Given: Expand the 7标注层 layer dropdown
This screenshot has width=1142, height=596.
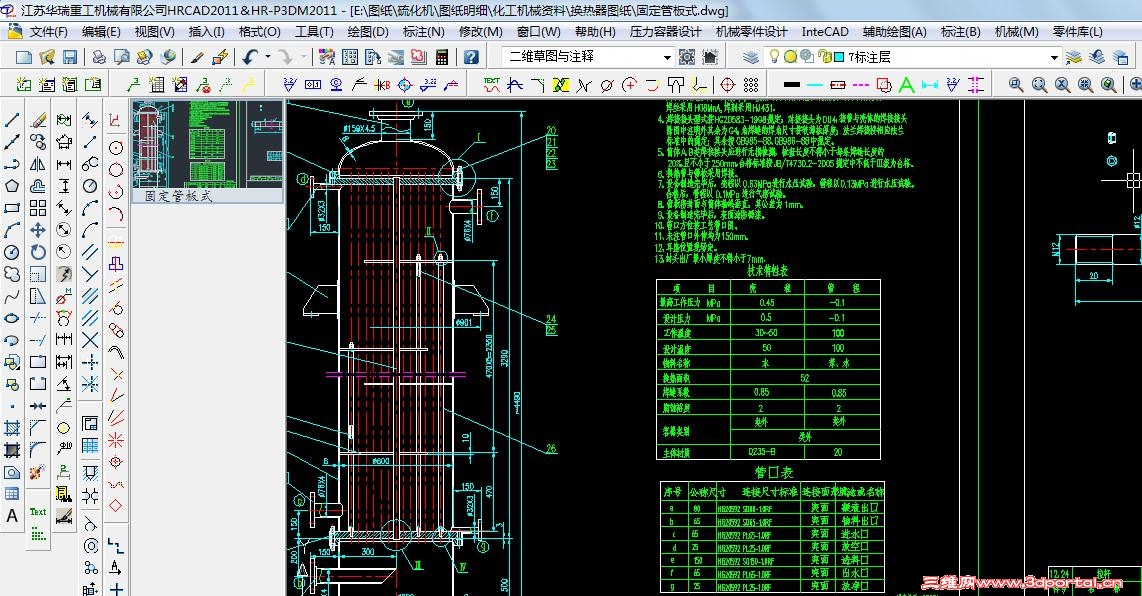Looking at the screenshot, I should (1054, 57).
